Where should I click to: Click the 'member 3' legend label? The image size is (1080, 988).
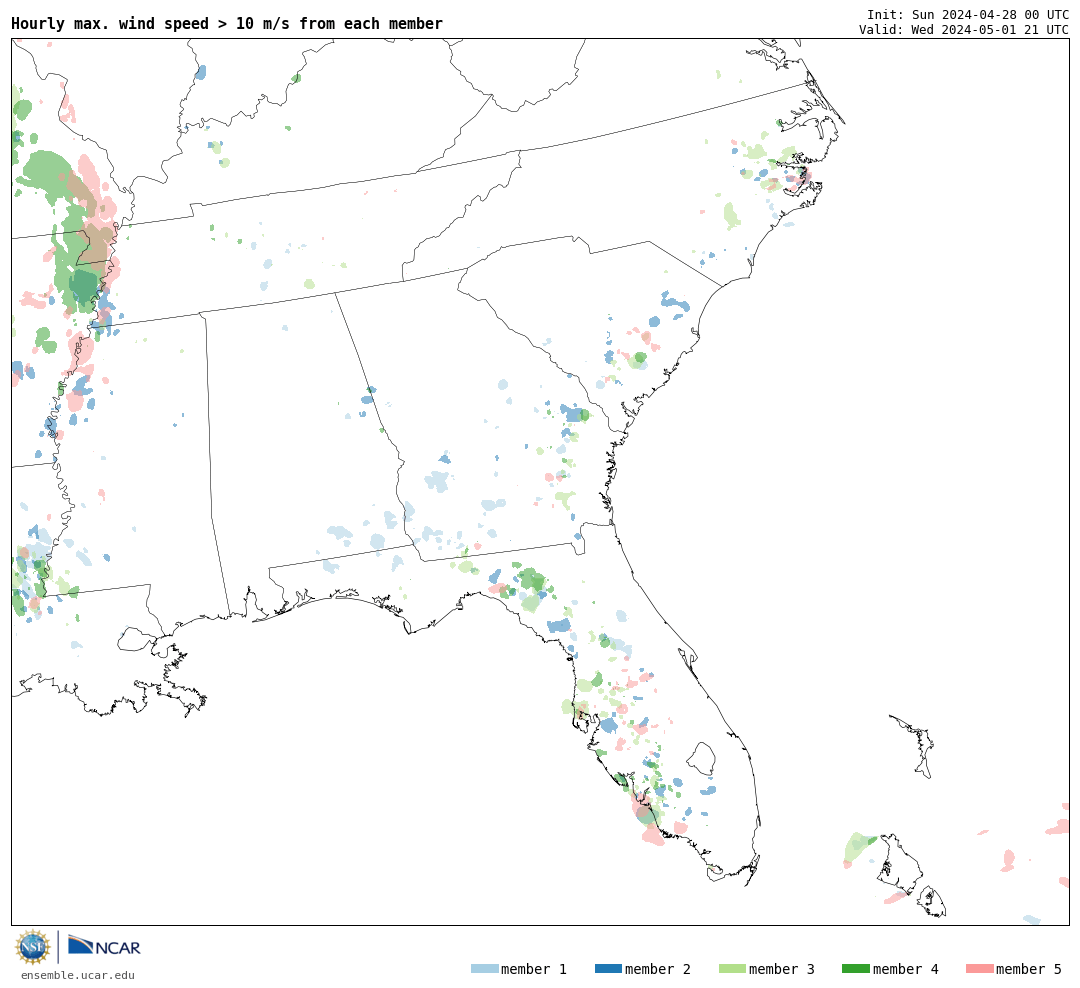[782, 969]
